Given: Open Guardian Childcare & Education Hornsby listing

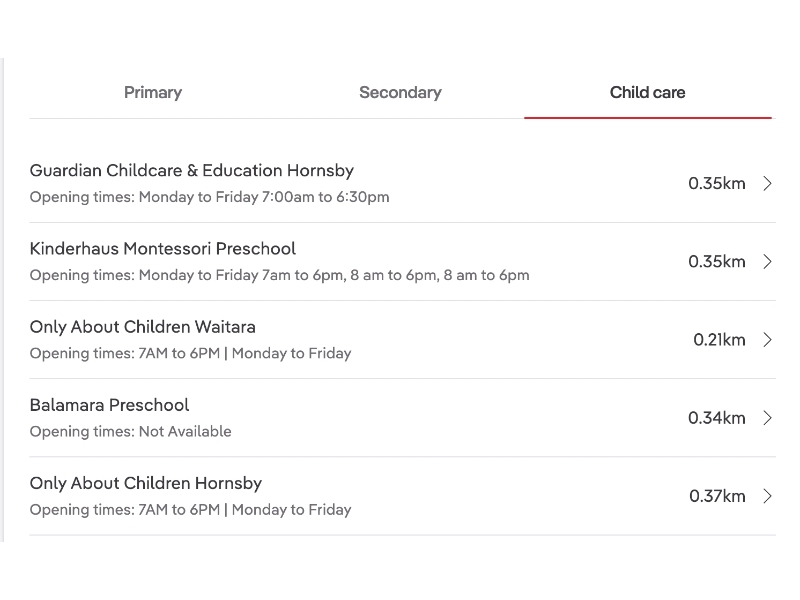Looking at the screenshot, I should click(x=192, y=171).
